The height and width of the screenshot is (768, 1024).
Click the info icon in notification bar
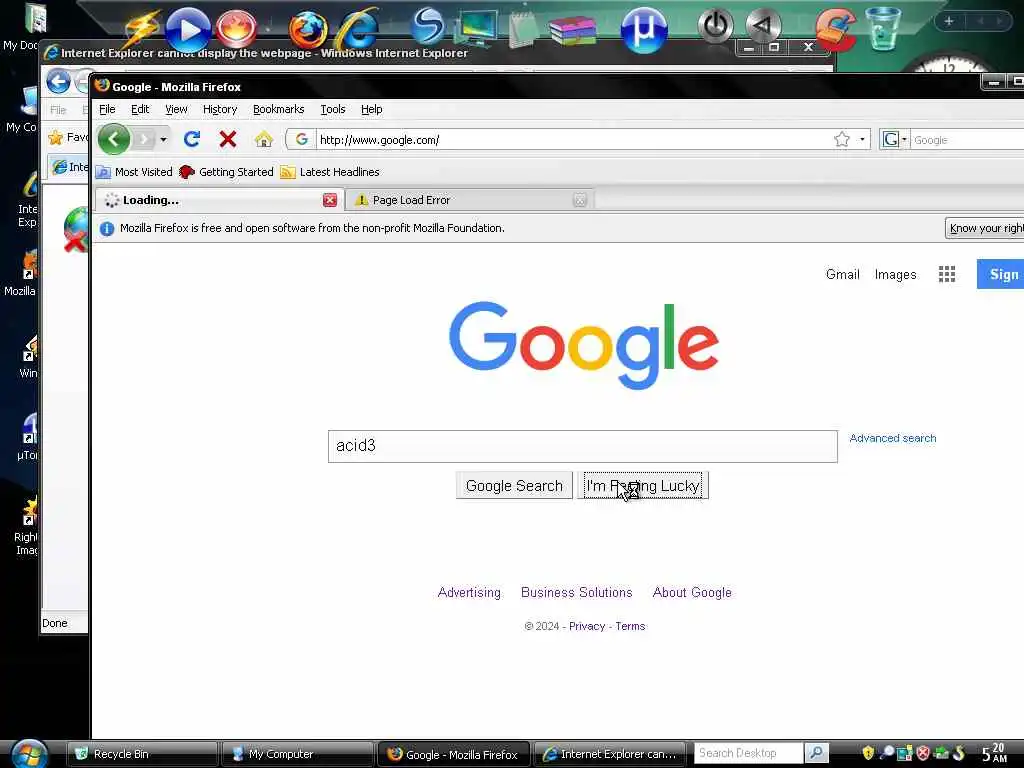107,229
